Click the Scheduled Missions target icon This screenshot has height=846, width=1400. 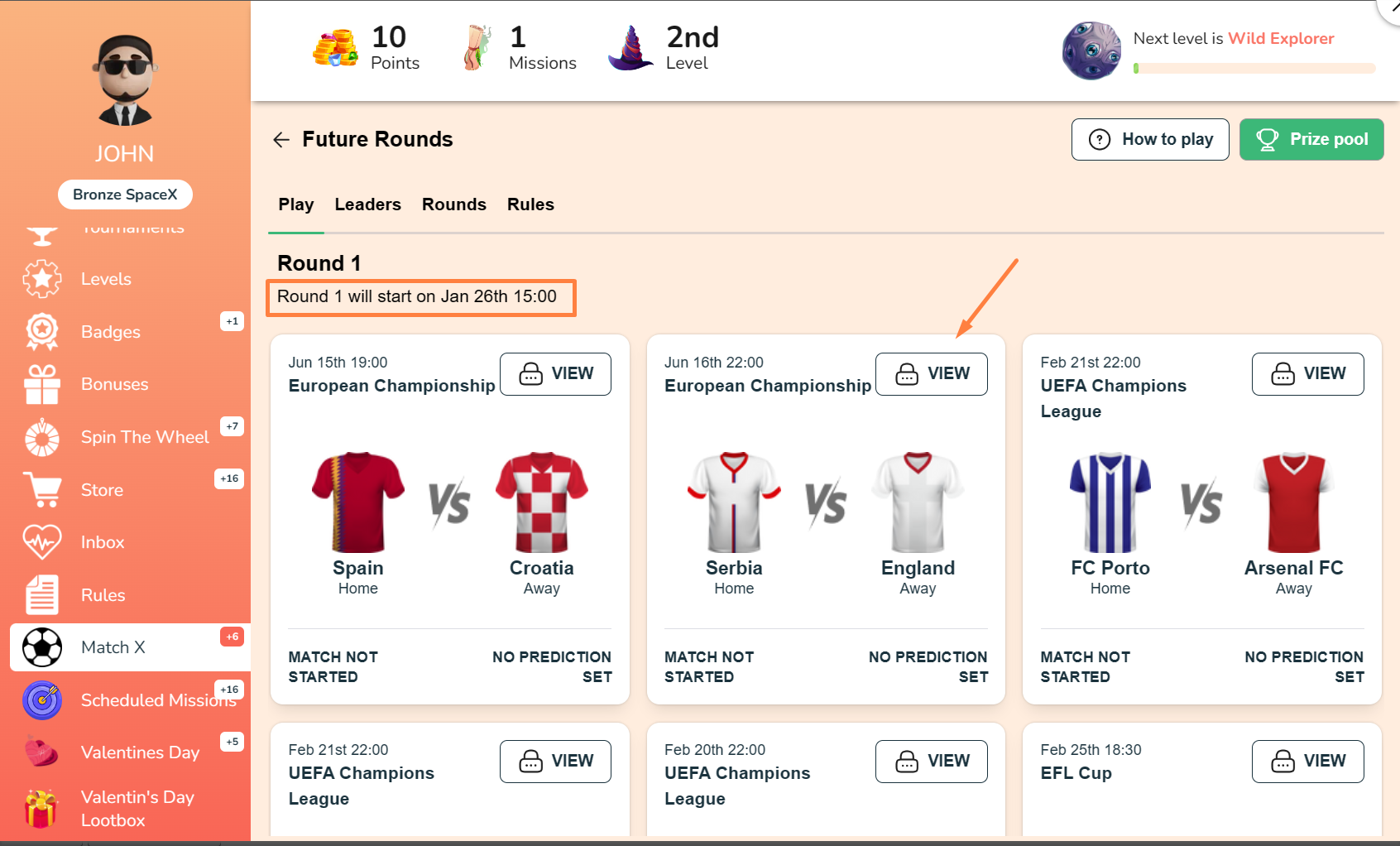(x=42, y=700)
